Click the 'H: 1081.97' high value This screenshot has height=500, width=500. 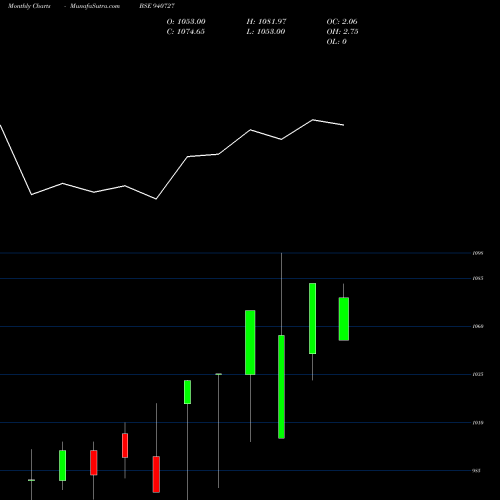click(x=266, y=22)
